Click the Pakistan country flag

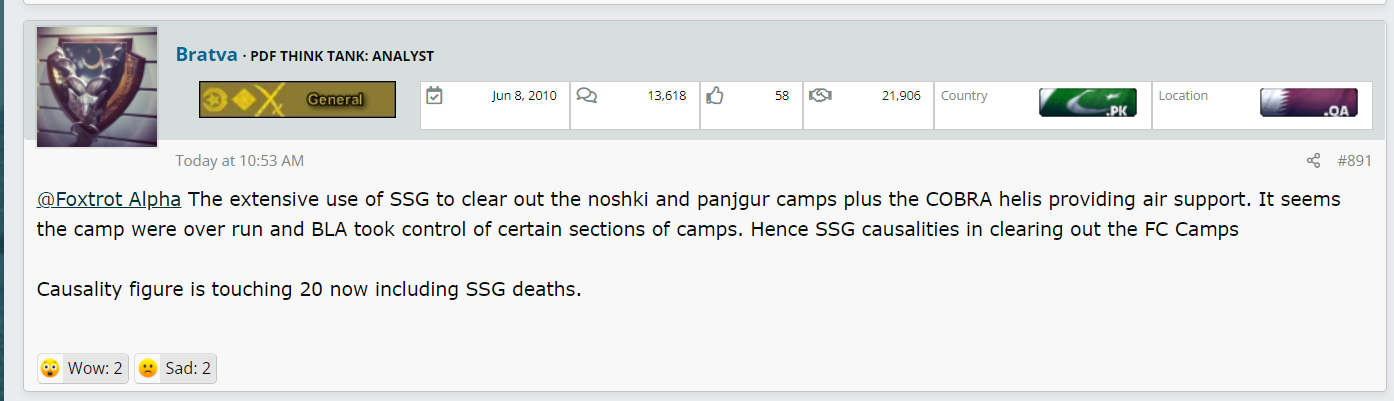pyautogui.click(x=1087, y=102)
